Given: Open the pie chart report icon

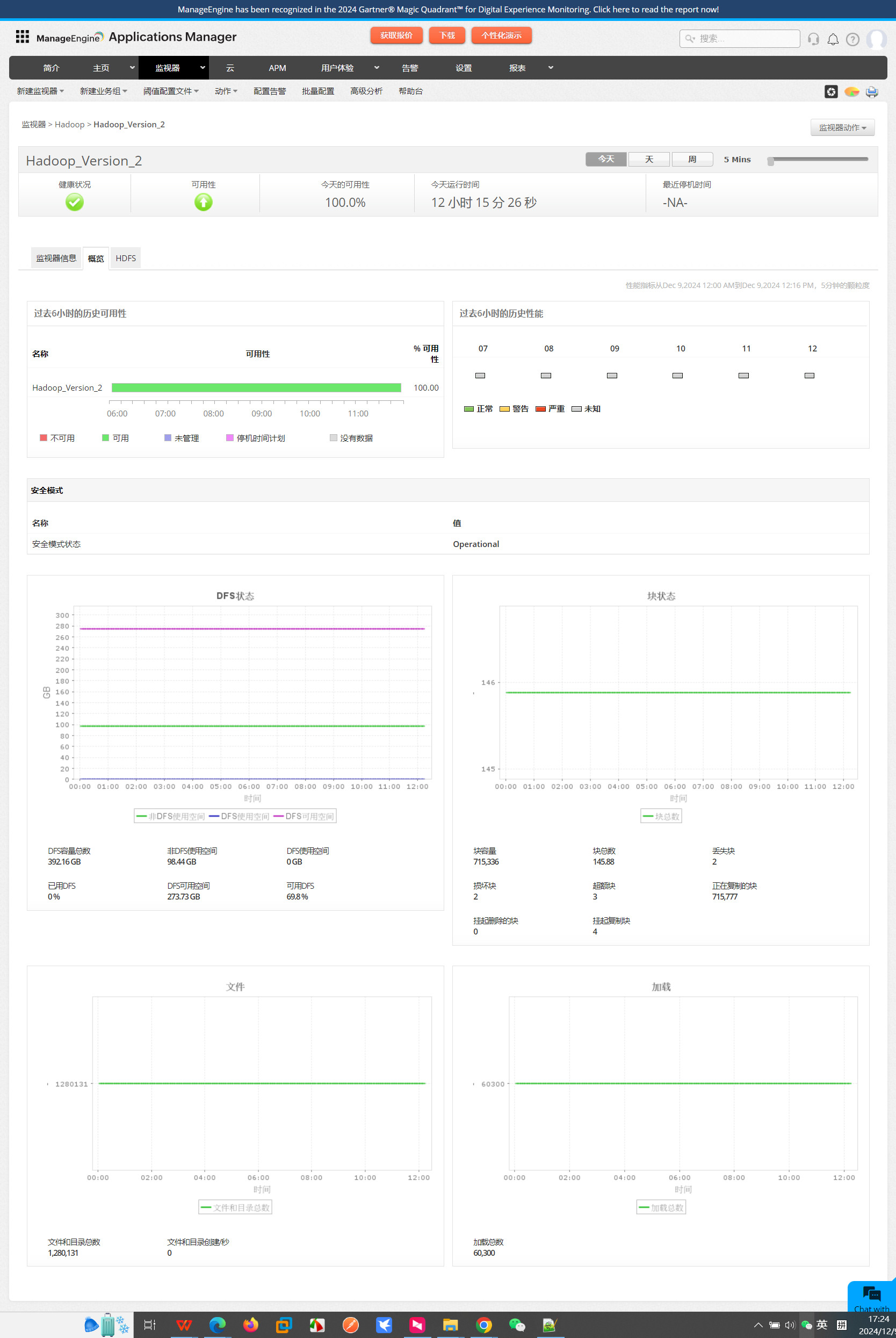Looking at the screenshot, I should coord(851,91).
